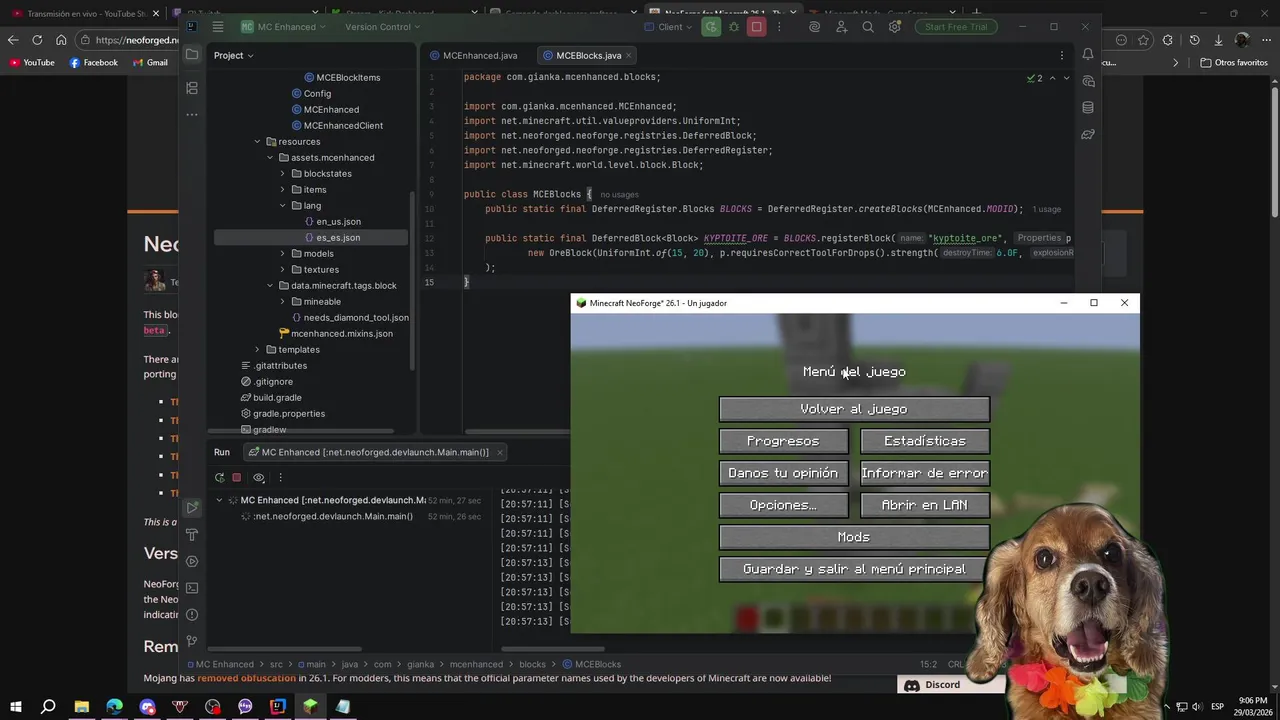Open the Client run configuration dropdown
Screen dimensions: 1280x720
point(670,27)
